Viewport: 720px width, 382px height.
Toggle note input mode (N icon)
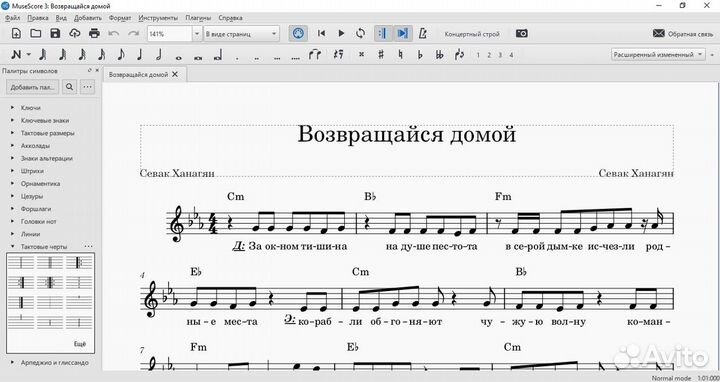pos(16,55)
